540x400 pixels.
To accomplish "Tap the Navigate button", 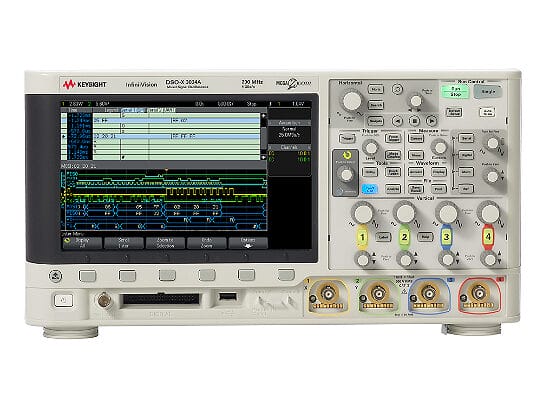I will click(376, 121).
